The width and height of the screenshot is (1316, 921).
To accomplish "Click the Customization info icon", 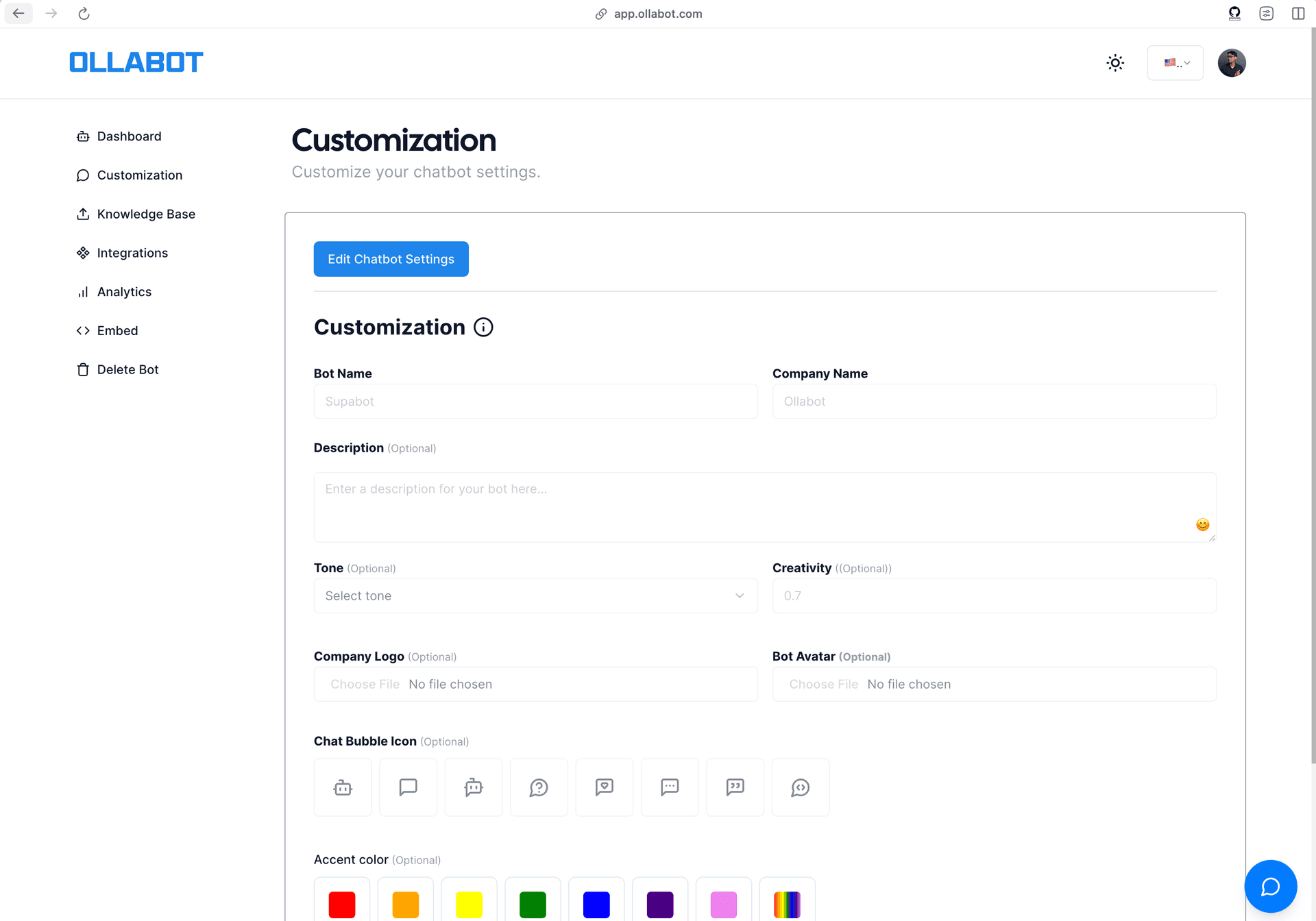I will pyautogui.click(x=483, y=328).
